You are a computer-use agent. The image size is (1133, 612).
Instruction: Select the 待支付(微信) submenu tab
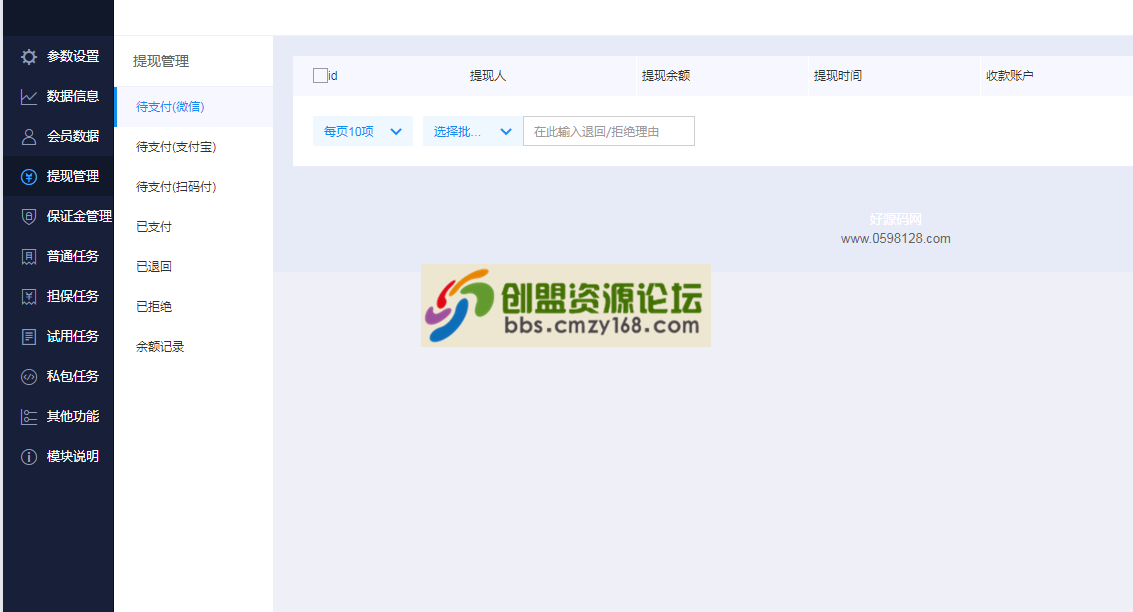coord(194,107)
